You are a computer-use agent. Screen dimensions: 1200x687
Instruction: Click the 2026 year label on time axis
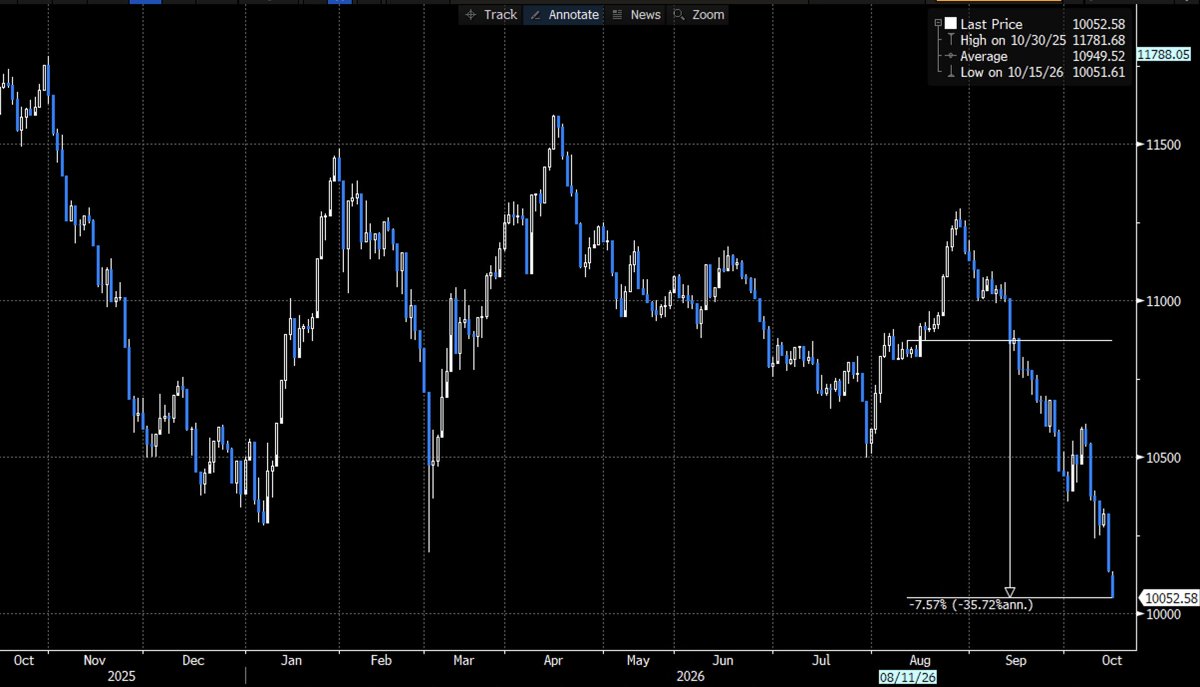[x=690, y=676]
